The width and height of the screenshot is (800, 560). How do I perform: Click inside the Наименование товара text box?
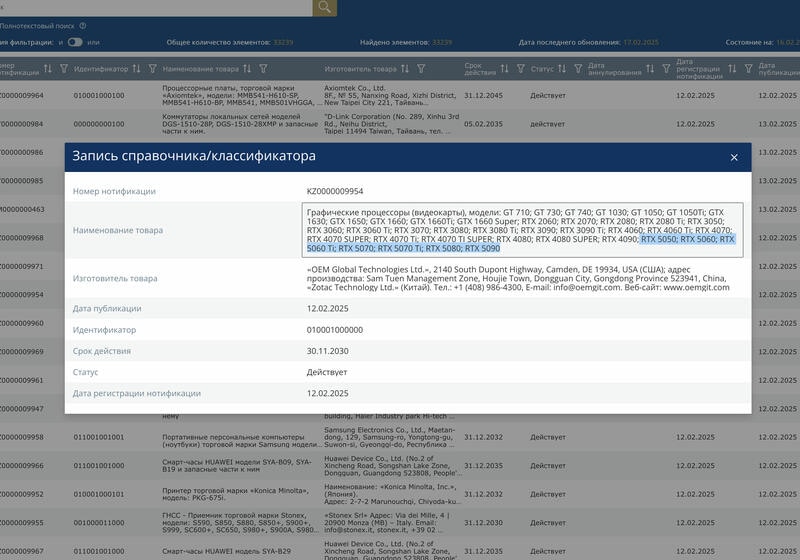point(522,230)
